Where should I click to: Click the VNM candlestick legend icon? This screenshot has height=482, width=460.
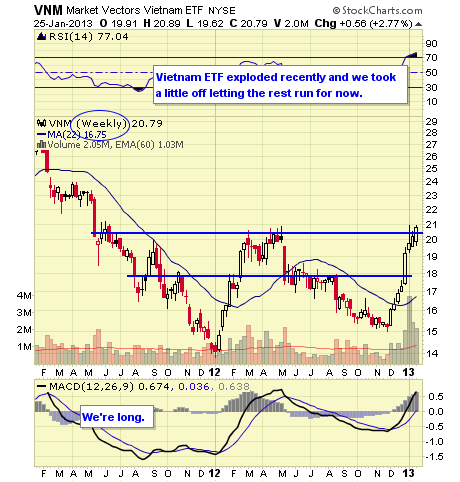[x=41, y=123]
